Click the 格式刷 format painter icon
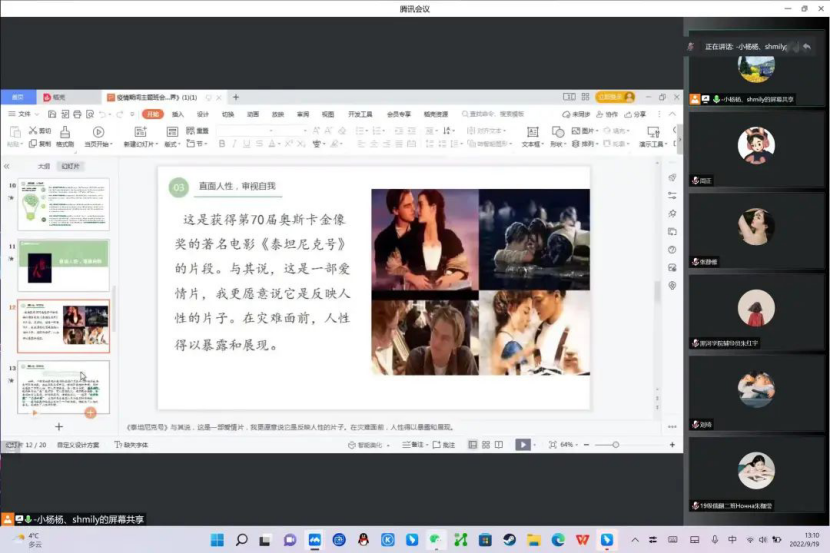The height and width of the screenshot is (554, 830). point(65,131)
